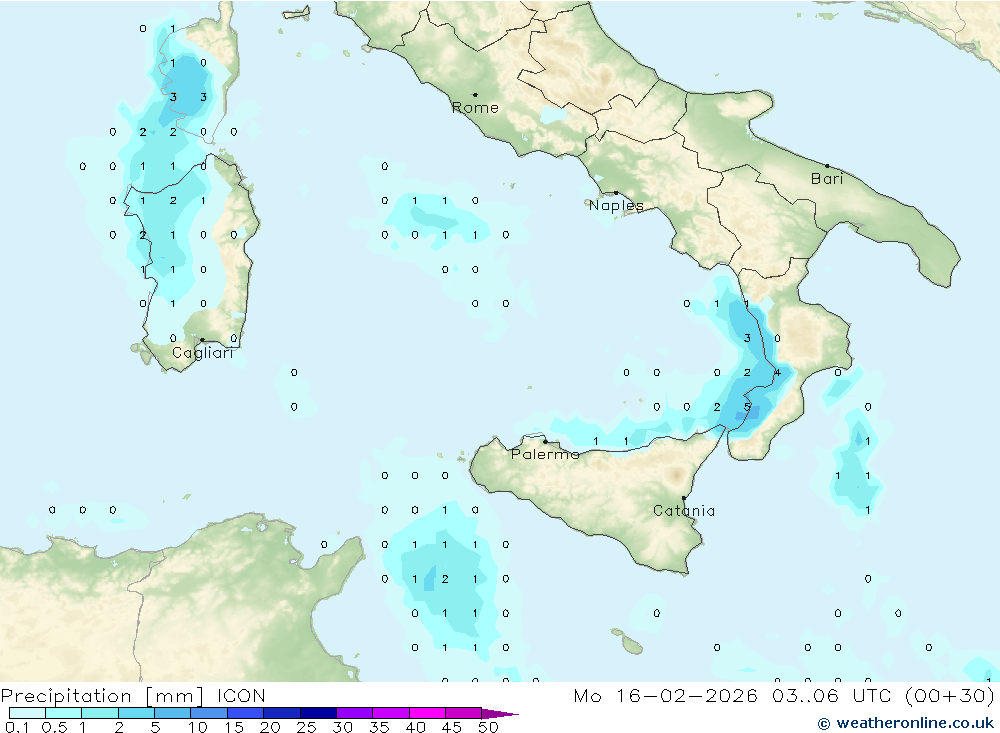Click the '4' precipitation value near Calabria
Viewport: 1000px width, 733px height.
(777, 373)
